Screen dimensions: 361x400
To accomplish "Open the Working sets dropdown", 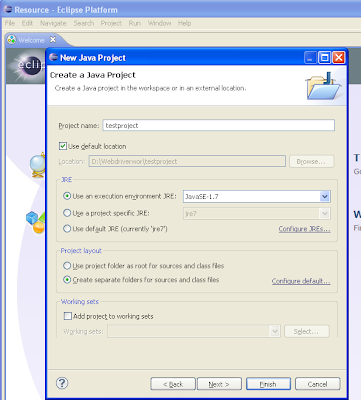I will (x=275, y=331).
